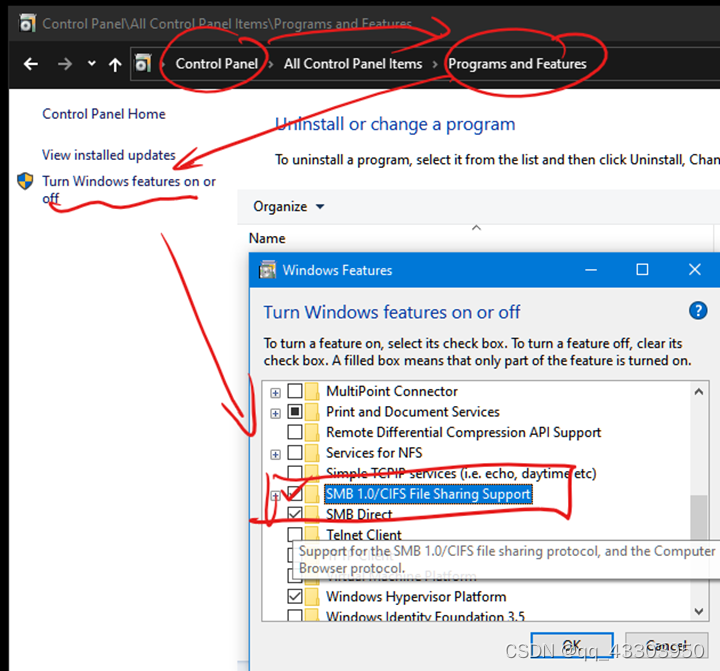Expand the chevron after the Control Panel breadcrumb
The width and height of the screenshot is (720, 671).
click(271, 64)
